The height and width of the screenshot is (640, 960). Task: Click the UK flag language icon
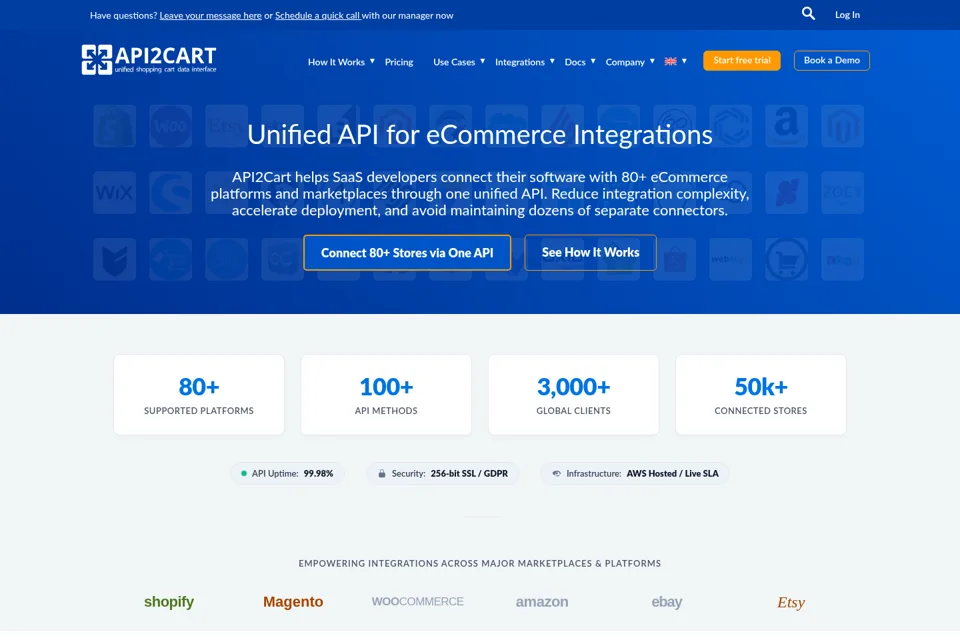670,61
